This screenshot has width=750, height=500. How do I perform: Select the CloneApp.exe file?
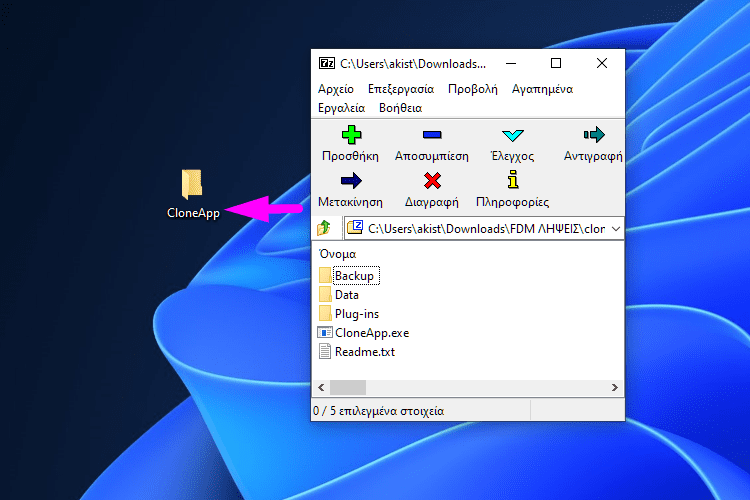371,333
